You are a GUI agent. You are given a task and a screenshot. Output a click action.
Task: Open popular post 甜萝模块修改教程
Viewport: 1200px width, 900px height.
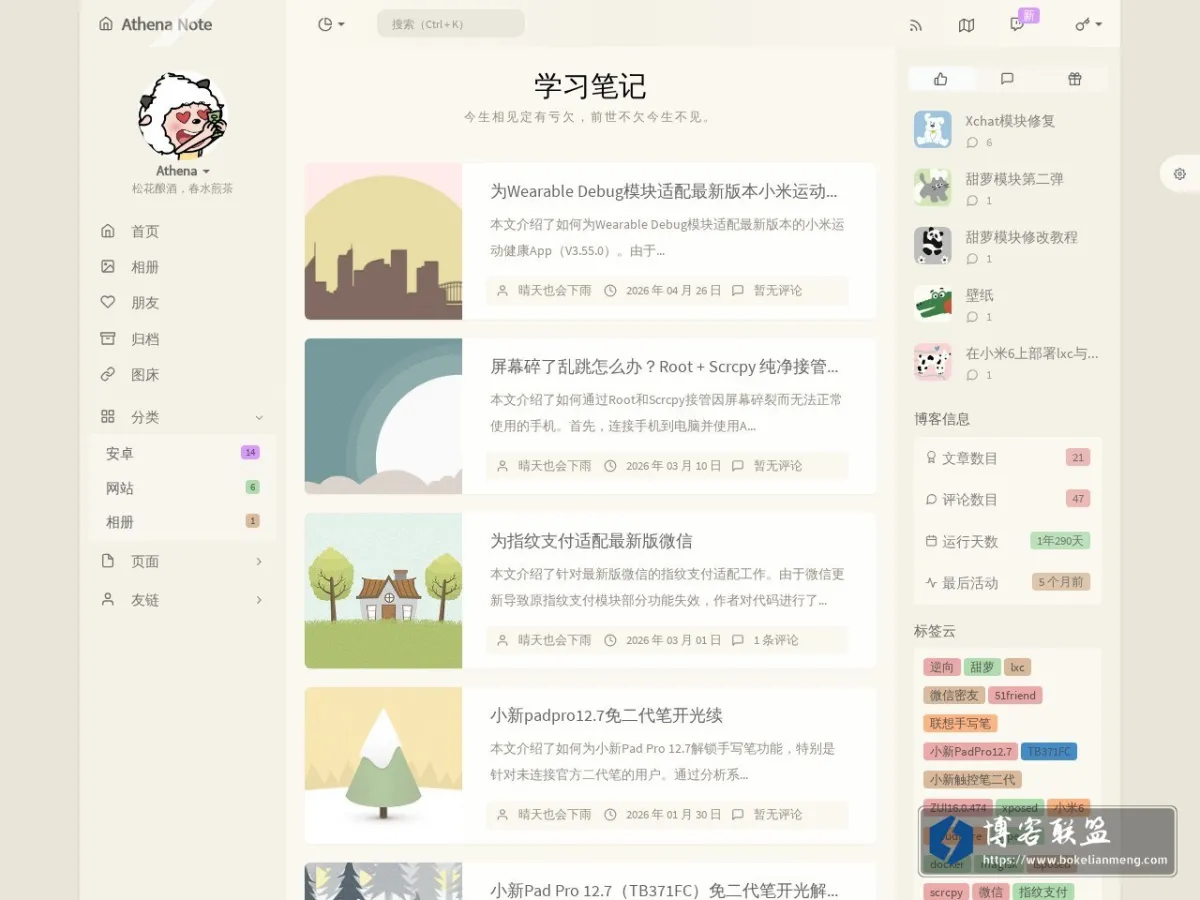1021,237
